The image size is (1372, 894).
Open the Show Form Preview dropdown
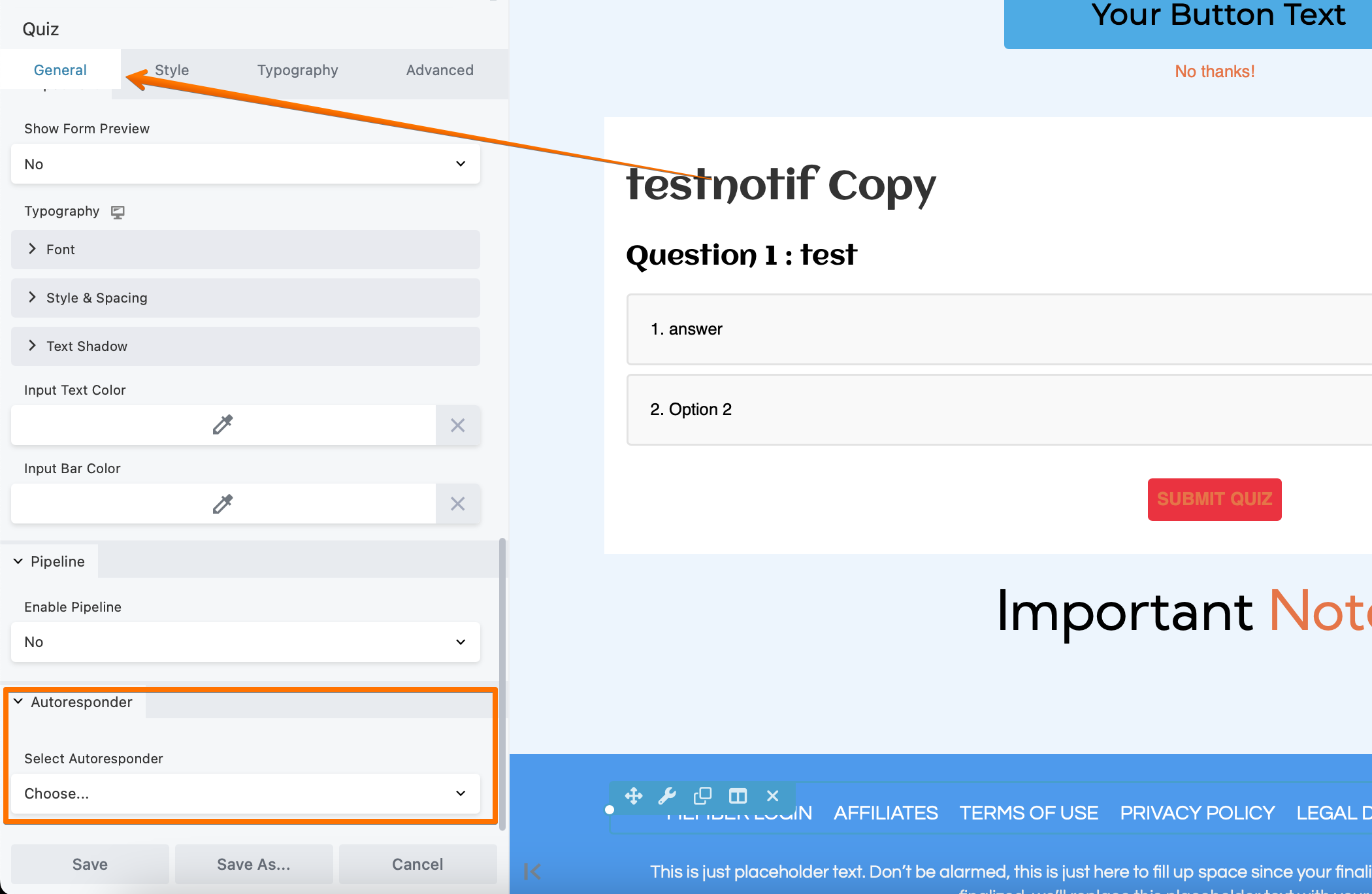(244, 164)
